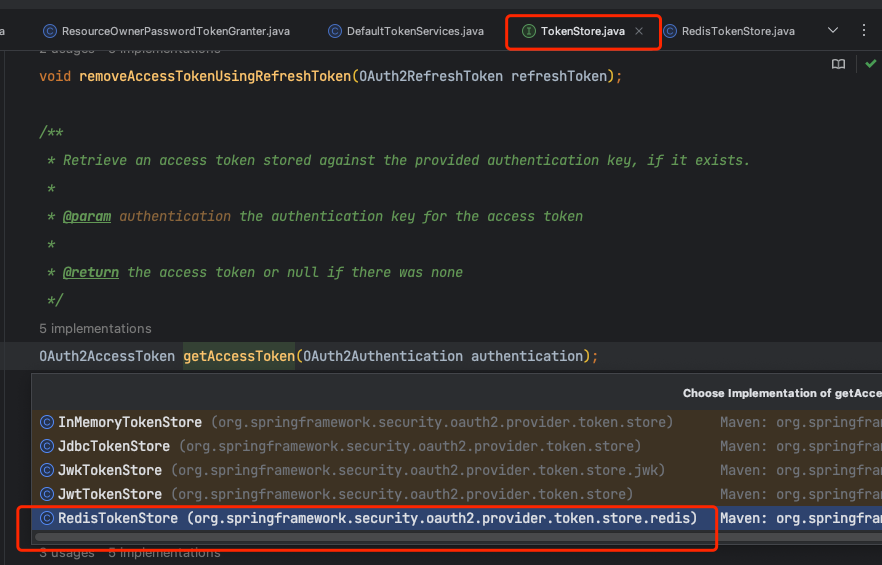The image size is (882, 565).
Task: Choose JwkTokenStore implementation from the popup
Action: 110,470
